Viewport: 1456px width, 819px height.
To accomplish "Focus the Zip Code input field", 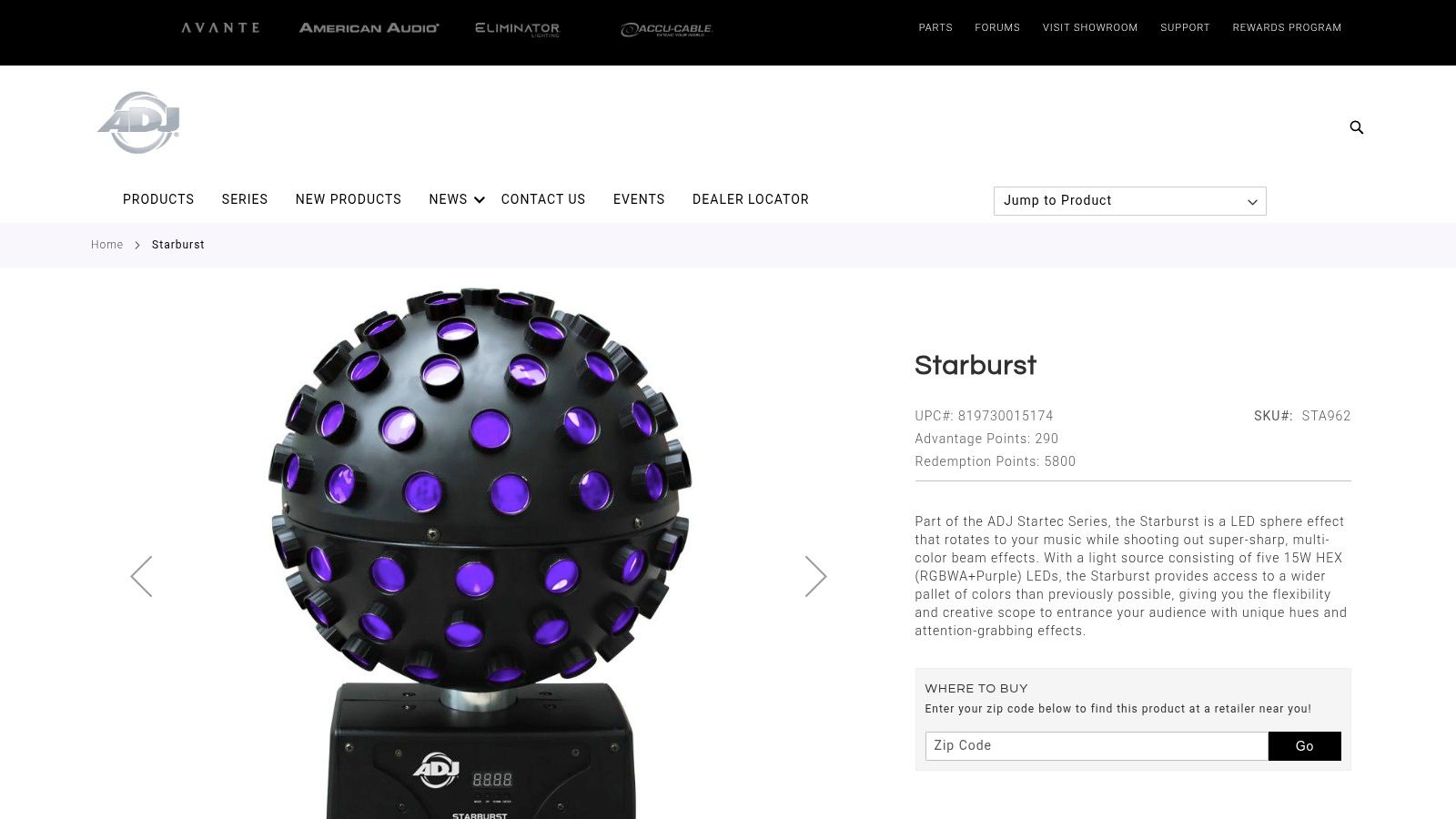I will point(1097,746).
